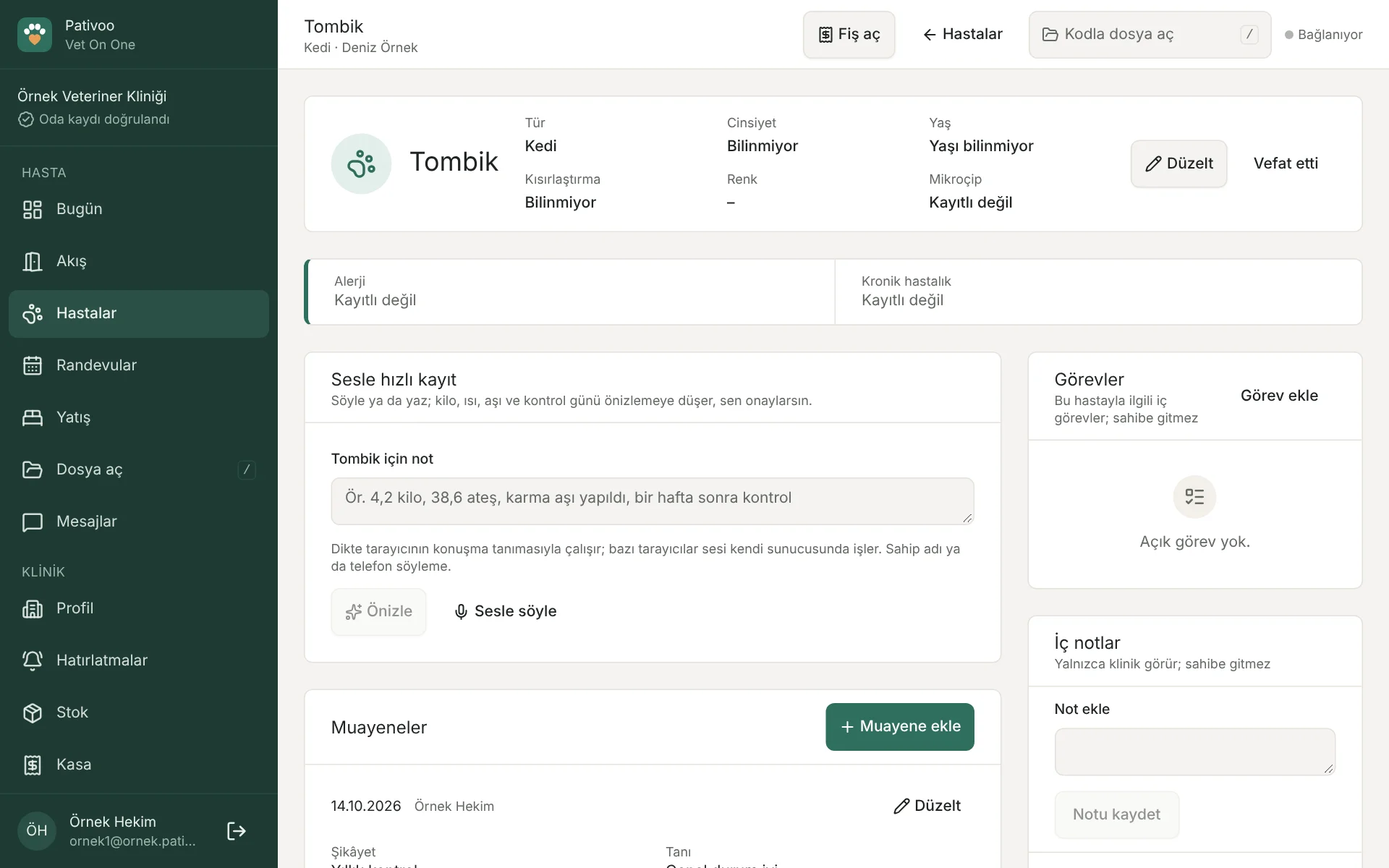The image size is (1389, 868).
Task: Click the Fiş aç button
Action: pyautogui.click(x=849, y=34)
